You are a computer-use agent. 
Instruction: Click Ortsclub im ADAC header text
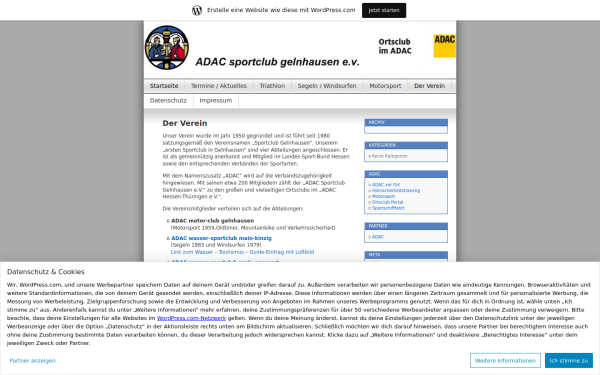point(395,46)
